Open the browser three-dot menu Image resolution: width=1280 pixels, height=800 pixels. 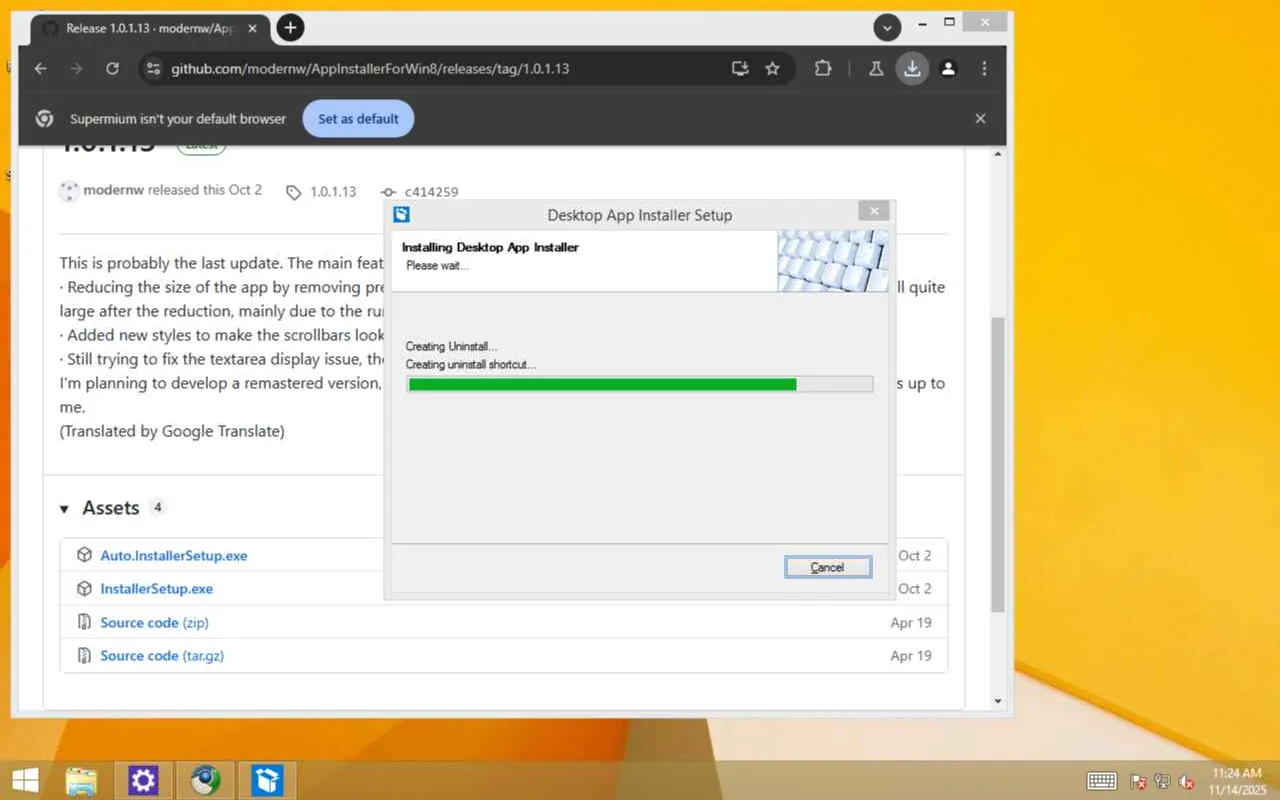[x=984, y=69]
